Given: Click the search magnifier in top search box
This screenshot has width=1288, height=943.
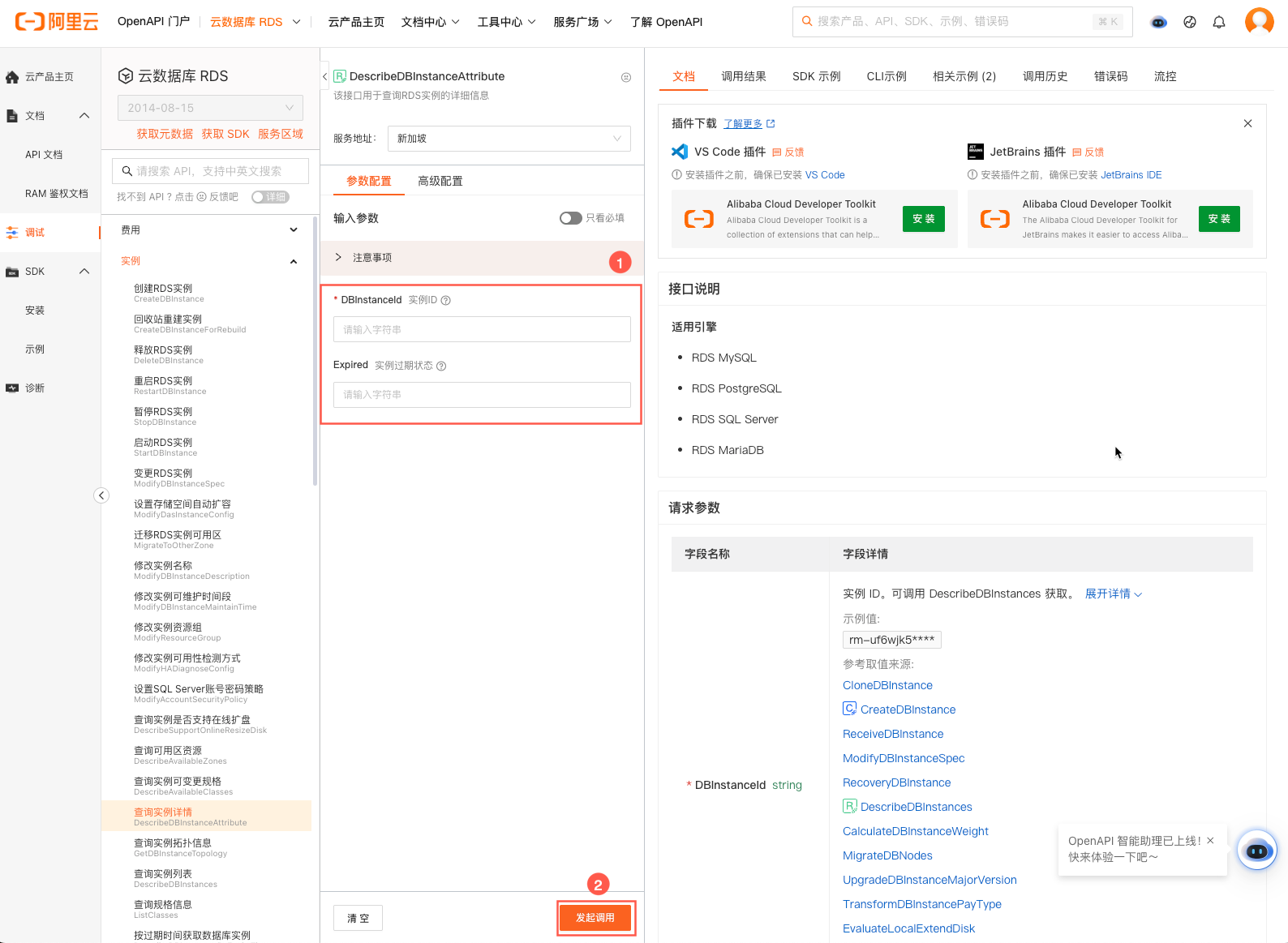Looking at the screenshot, I should click(807, 21).
